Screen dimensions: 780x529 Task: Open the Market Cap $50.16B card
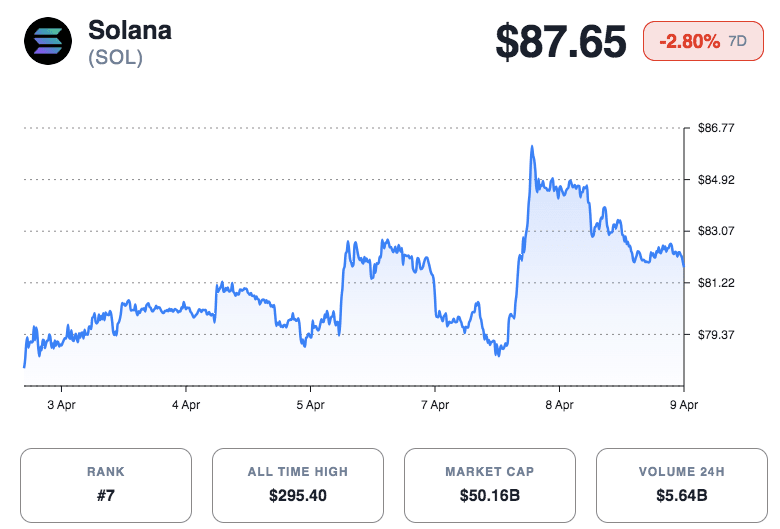click(490, 485)
